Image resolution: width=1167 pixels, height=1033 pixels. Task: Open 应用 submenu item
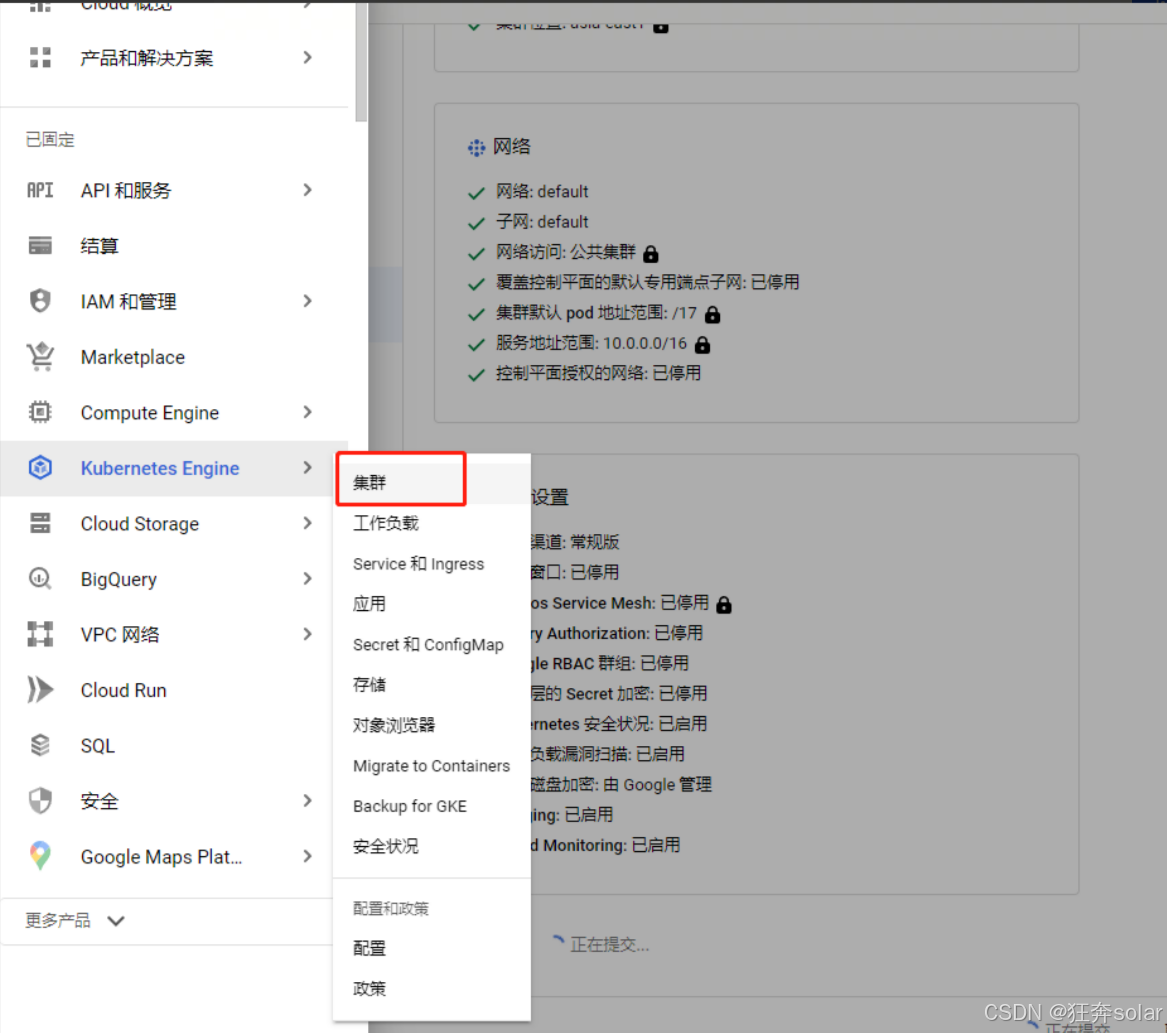pos(432,604)
